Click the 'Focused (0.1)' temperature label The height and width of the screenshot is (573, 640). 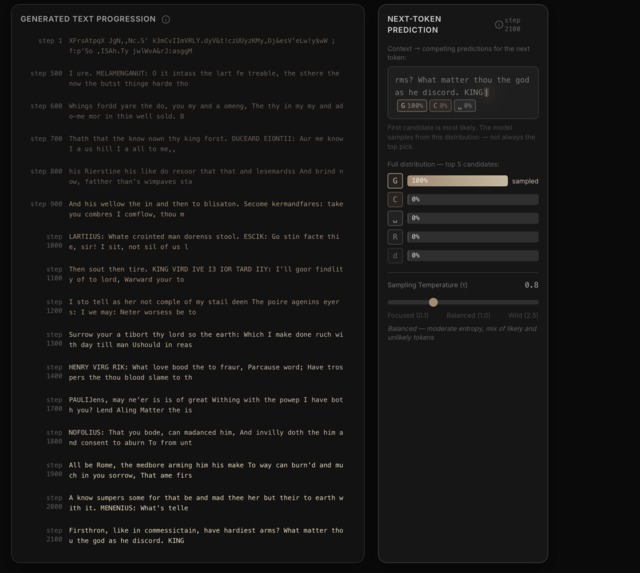pos(408,315)
